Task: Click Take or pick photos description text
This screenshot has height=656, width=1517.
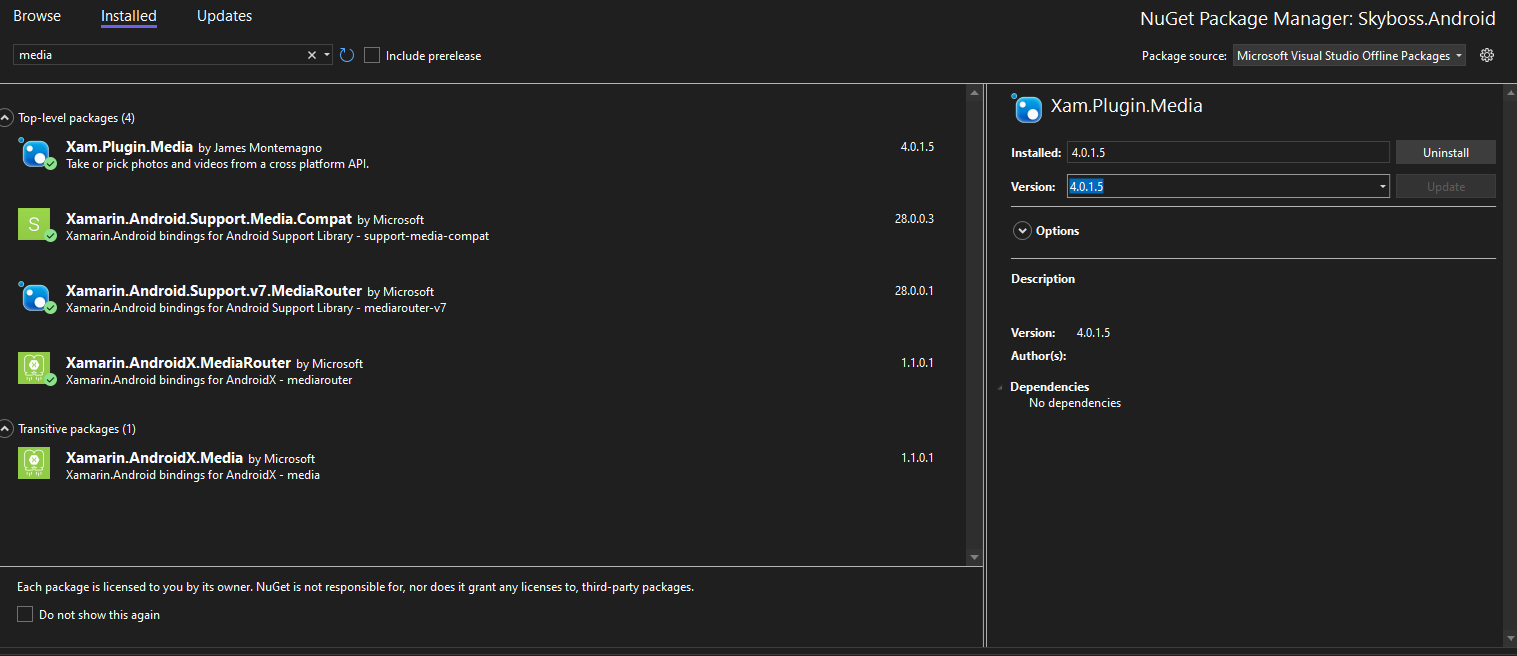Action: point(217,164)
